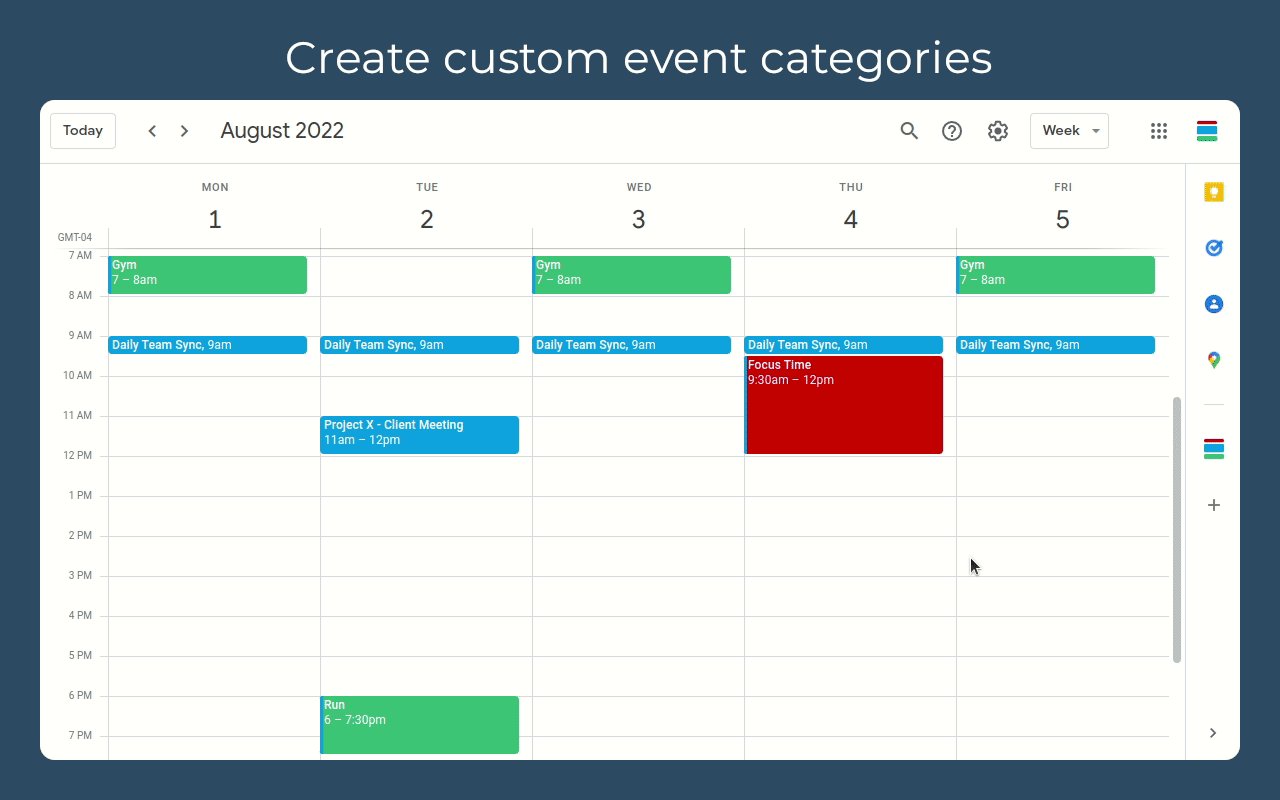Open Google Tasks in the side panel

1213,247
